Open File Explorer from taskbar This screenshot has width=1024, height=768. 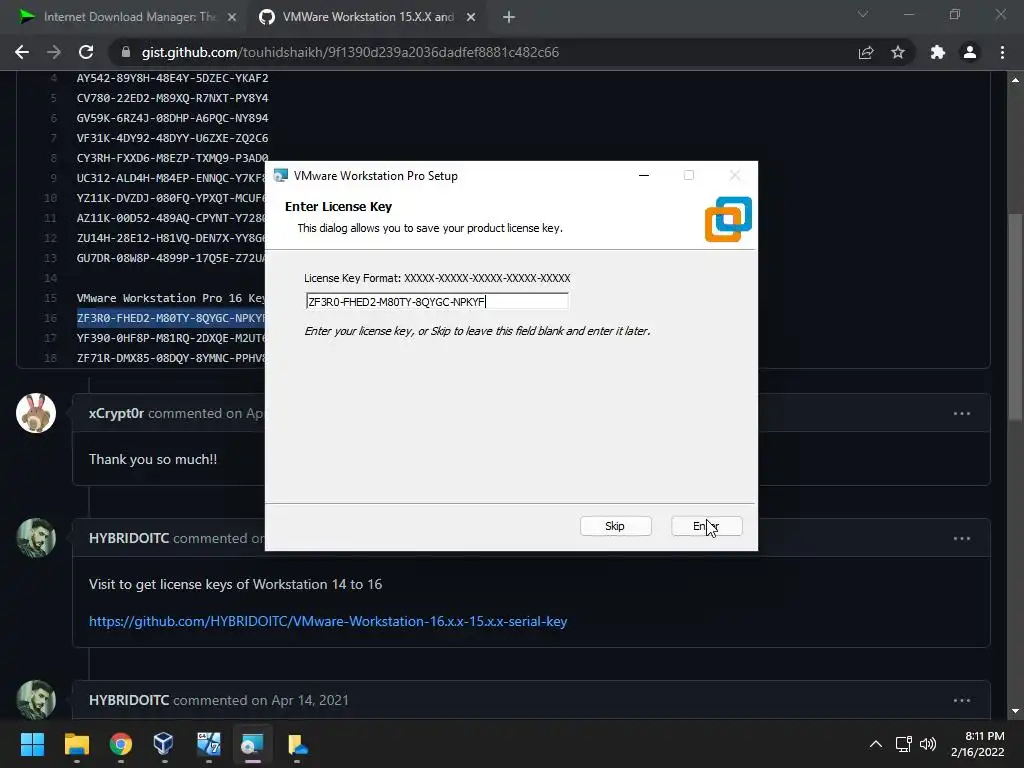click(x=76, y=744)
